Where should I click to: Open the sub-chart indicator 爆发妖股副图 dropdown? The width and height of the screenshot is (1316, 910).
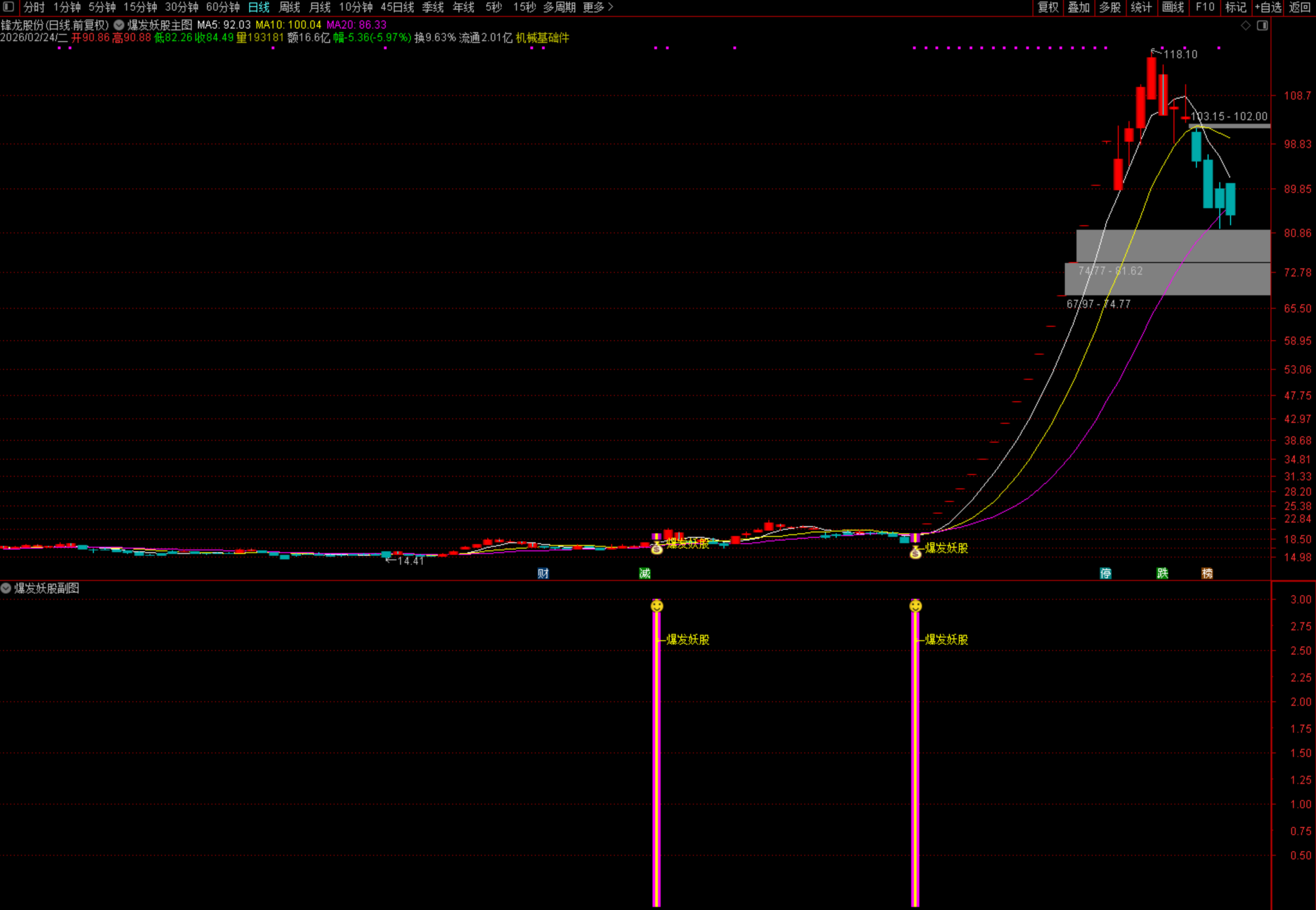tap(6, 588)
